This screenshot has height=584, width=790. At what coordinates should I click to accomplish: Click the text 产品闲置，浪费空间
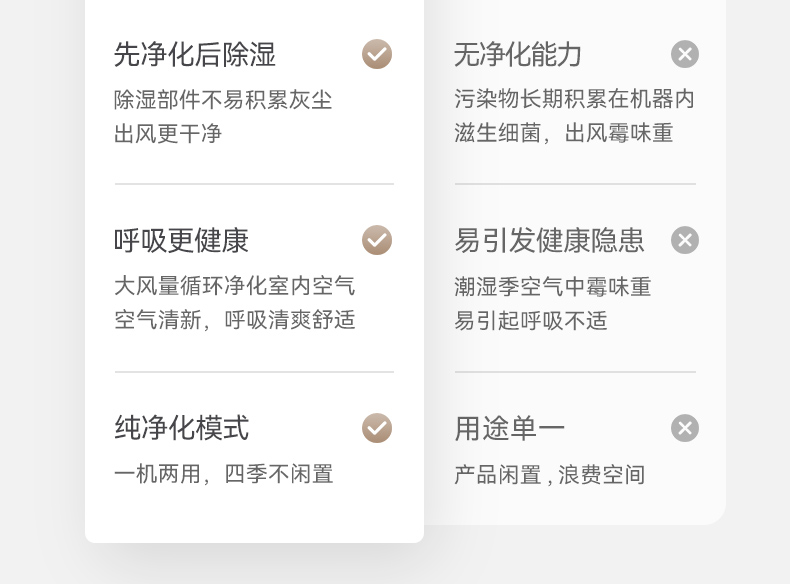click(549, 475)
